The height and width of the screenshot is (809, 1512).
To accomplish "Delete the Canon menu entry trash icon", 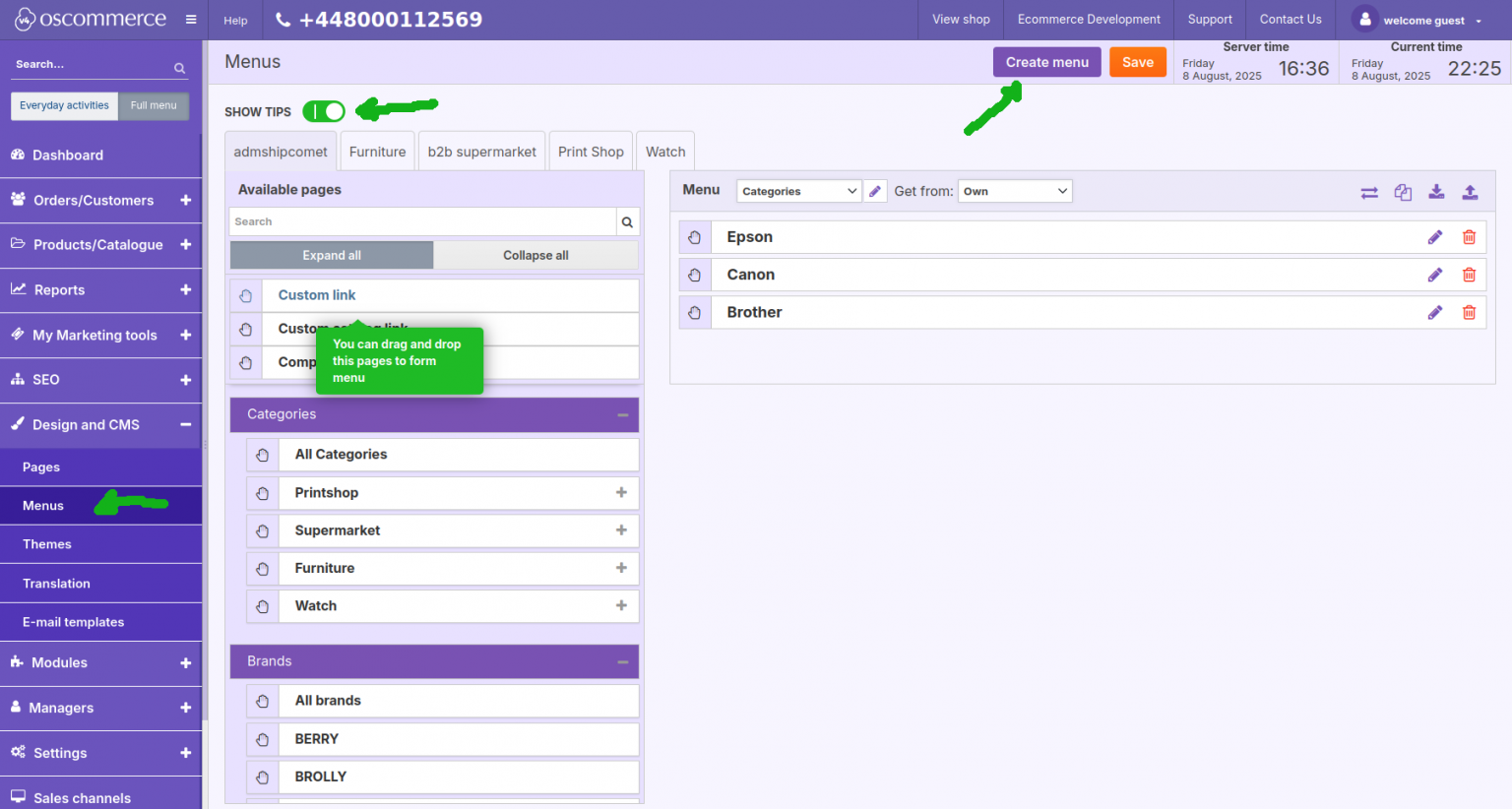I will click(x=1469, y=275).
